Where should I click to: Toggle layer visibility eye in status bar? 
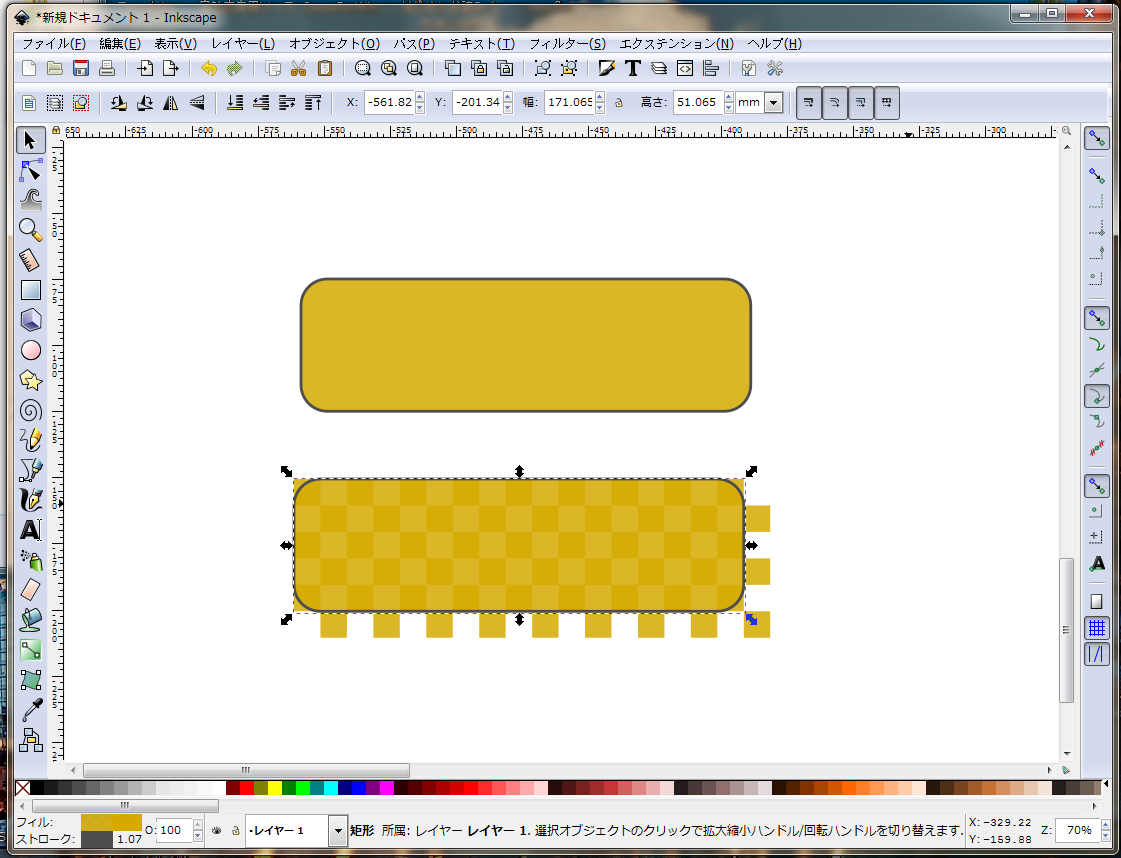(x=215, y=830)
